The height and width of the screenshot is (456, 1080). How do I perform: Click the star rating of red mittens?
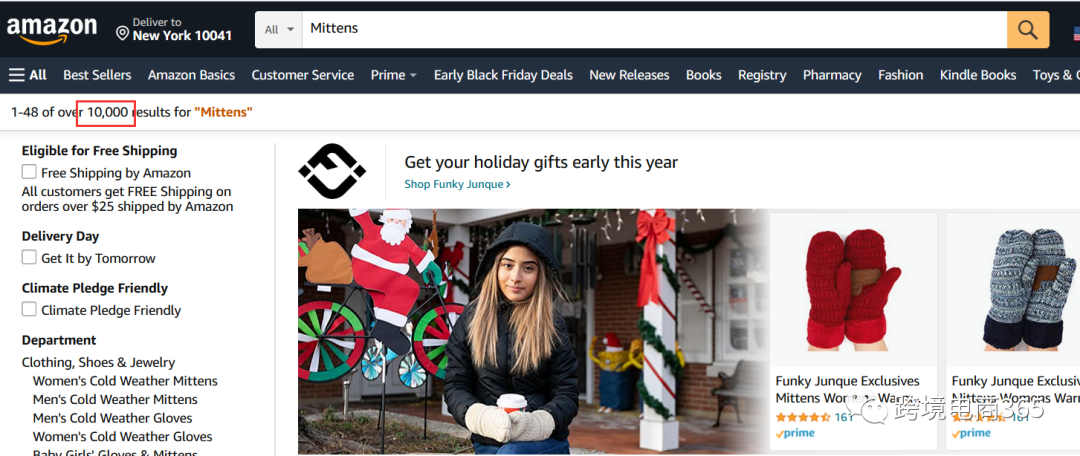[x=802, y=417]
